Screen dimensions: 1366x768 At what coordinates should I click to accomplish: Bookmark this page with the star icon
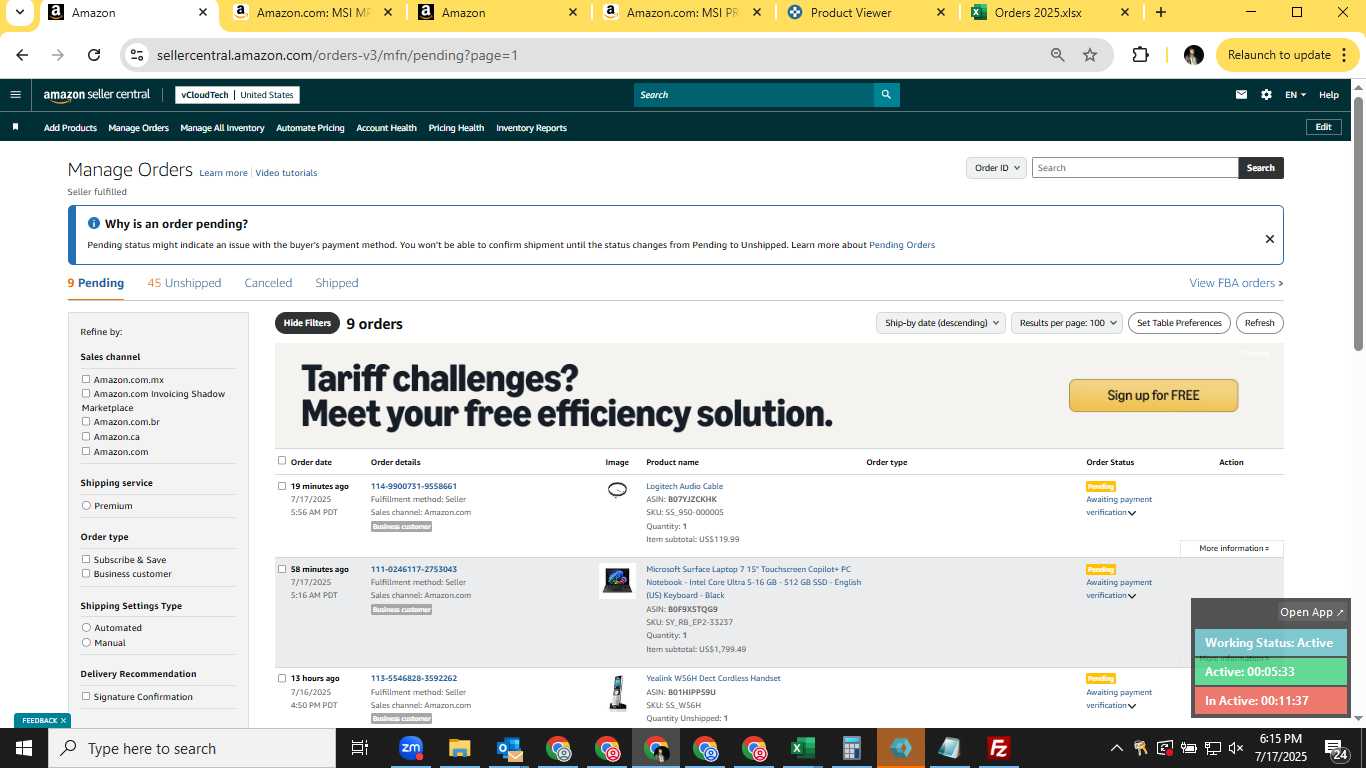(1090, 55)
